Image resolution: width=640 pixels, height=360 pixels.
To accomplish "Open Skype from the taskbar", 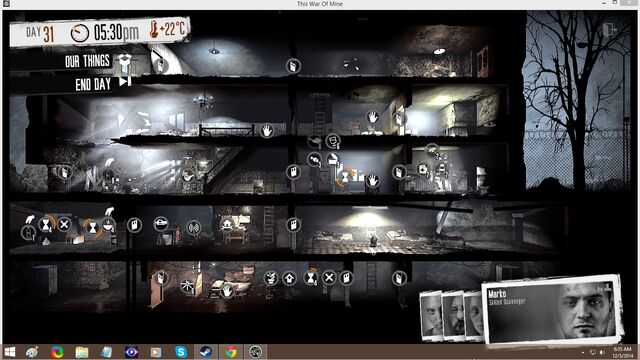I will [x=181, y=352].
